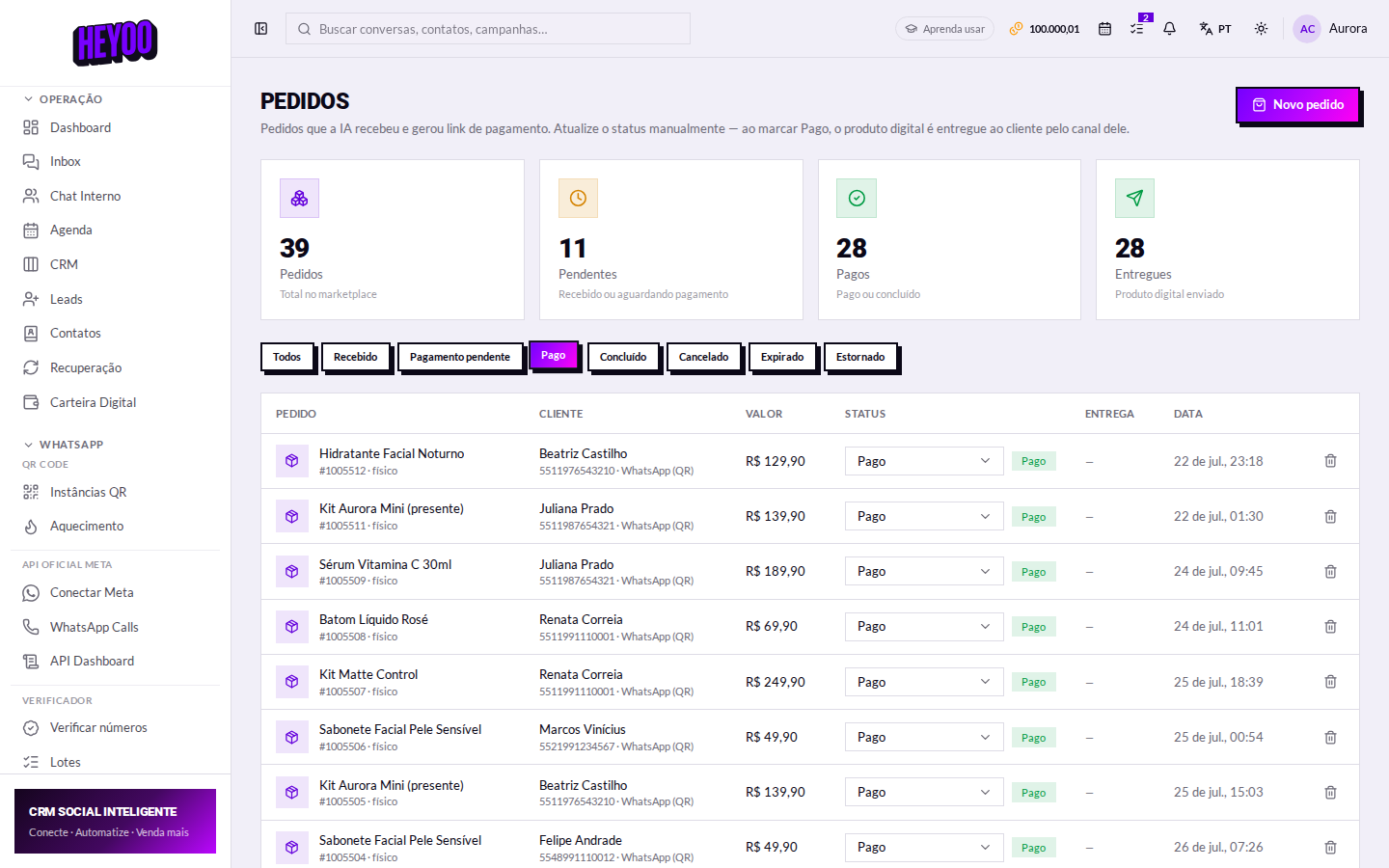Viewport: 1389px width, 868px height.
Task: Open the task checklist icon with badge
Action: 1137,29
